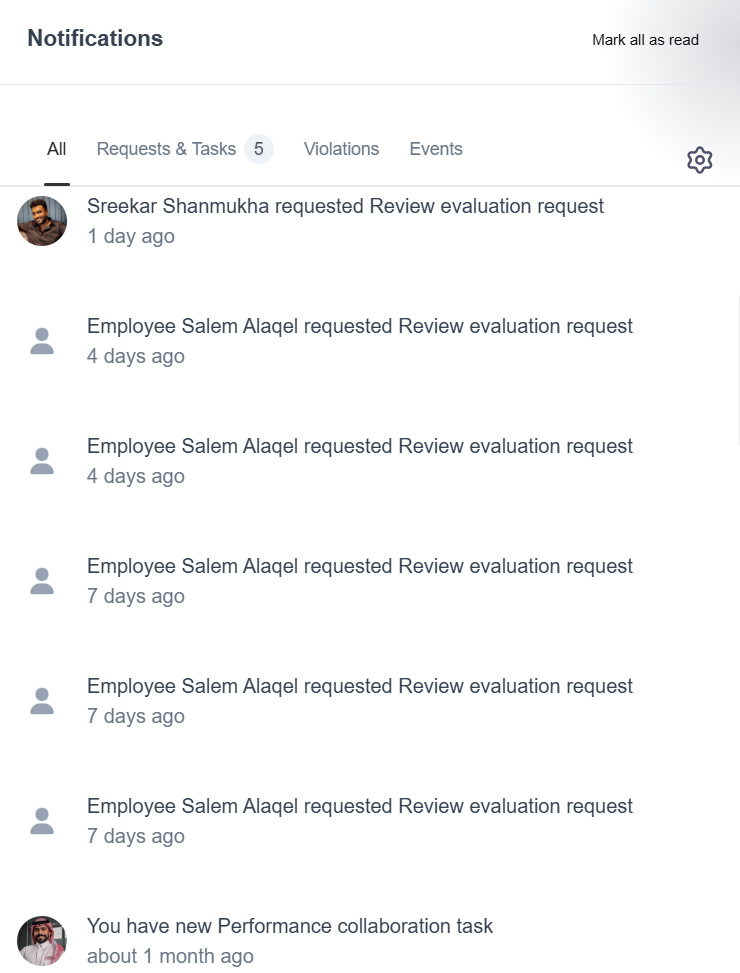Click the "1 day ago" timestamp

(131, 237)
